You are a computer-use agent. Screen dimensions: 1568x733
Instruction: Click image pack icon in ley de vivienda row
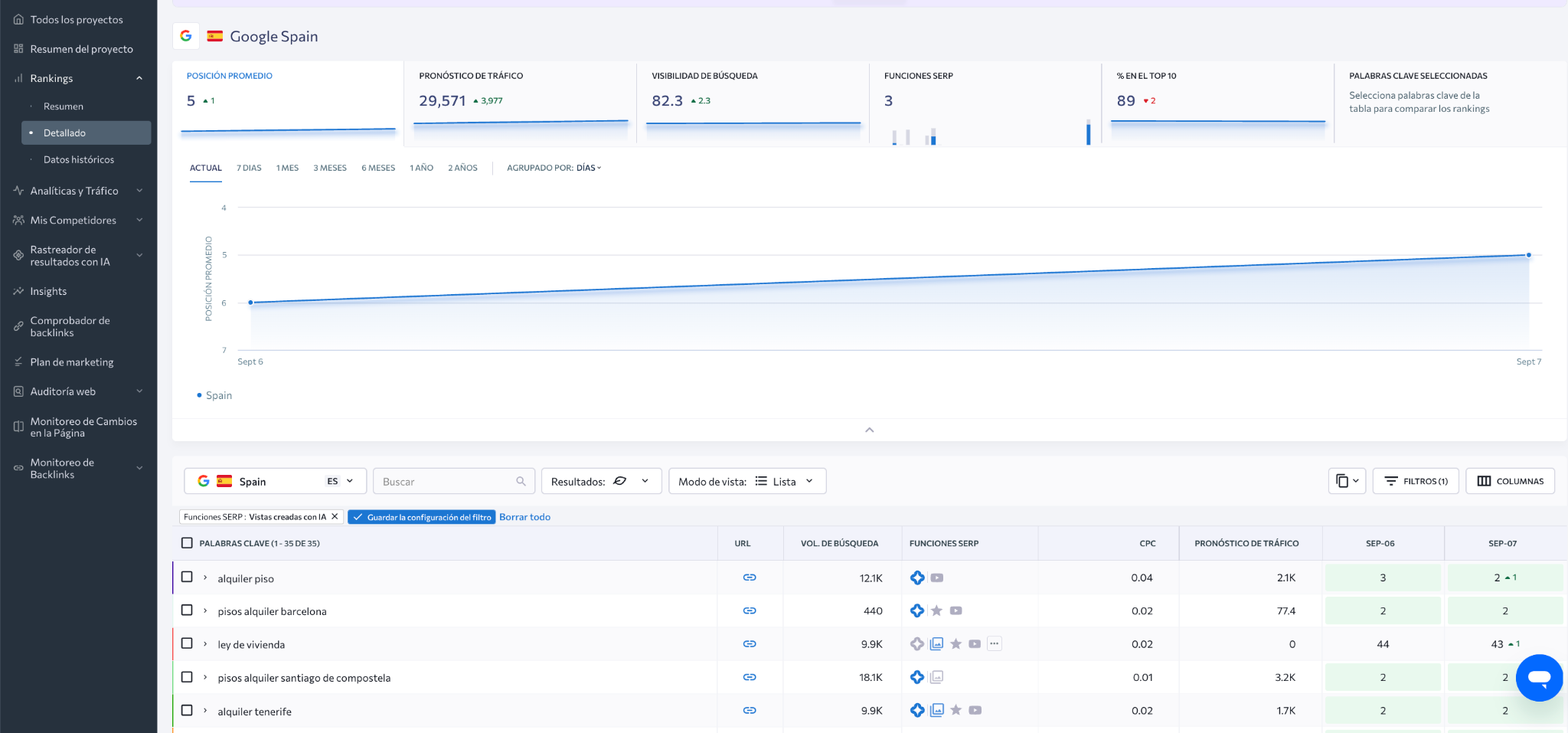pyautogui.click(x=936, y=643)
